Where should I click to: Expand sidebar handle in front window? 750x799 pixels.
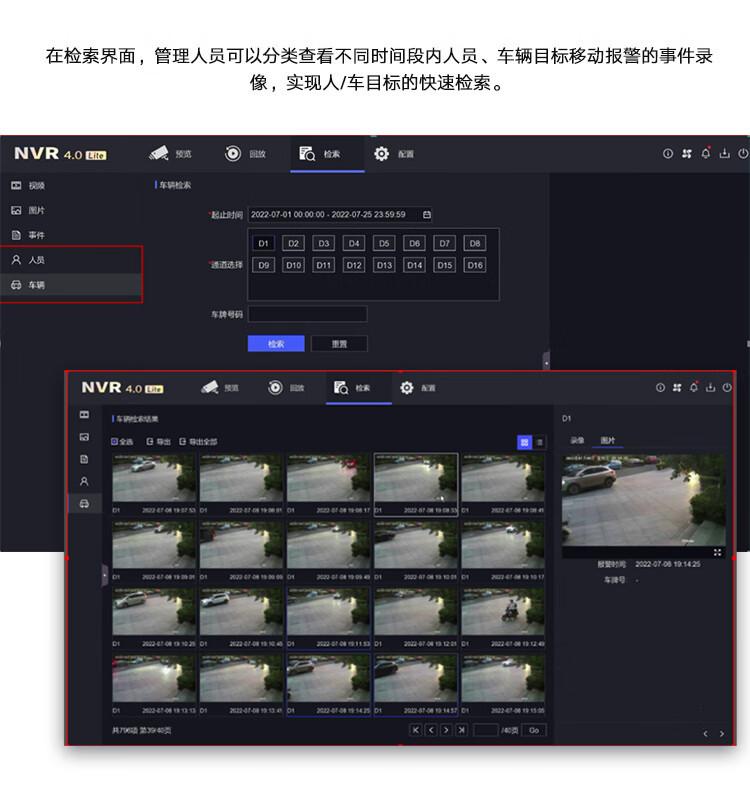pyautogui.click(x=105, y=575)
